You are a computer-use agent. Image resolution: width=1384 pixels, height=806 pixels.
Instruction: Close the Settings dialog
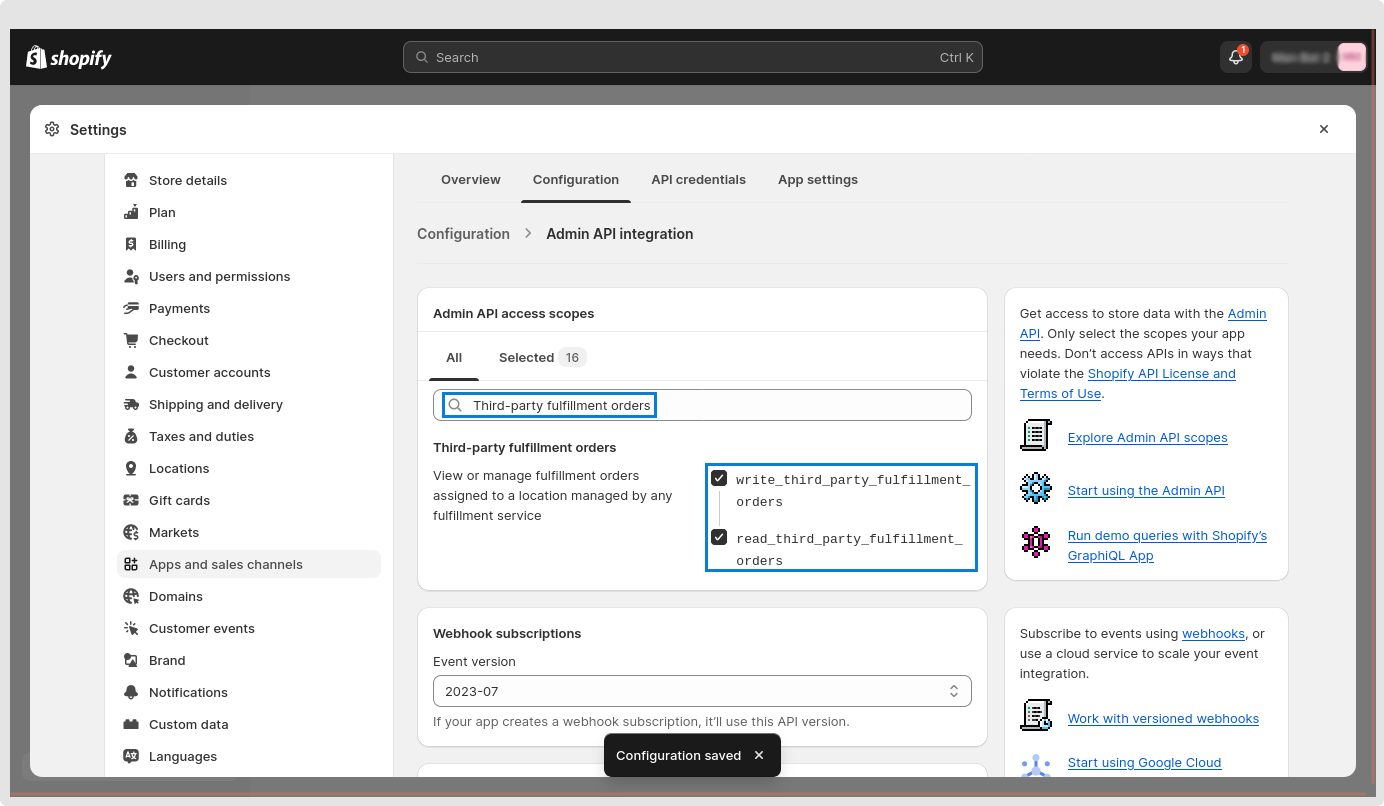point(1324,129)
